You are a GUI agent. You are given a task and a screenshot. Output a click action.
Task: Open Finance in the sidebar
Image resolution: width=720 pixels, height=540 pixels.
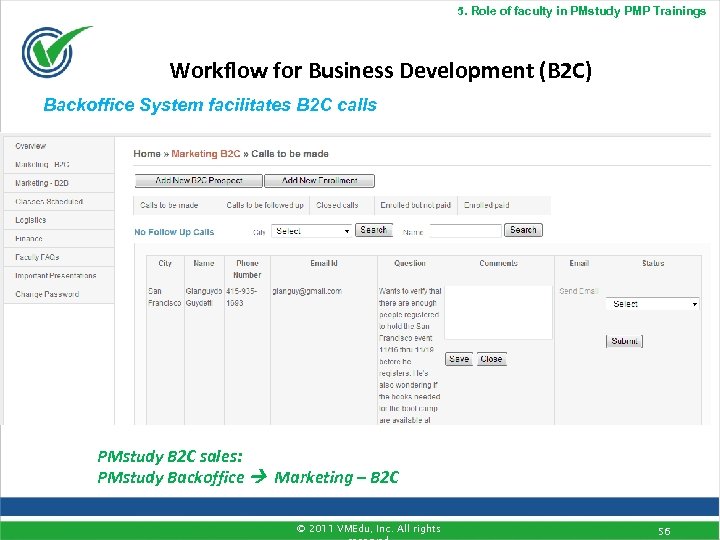pos(28,239)
